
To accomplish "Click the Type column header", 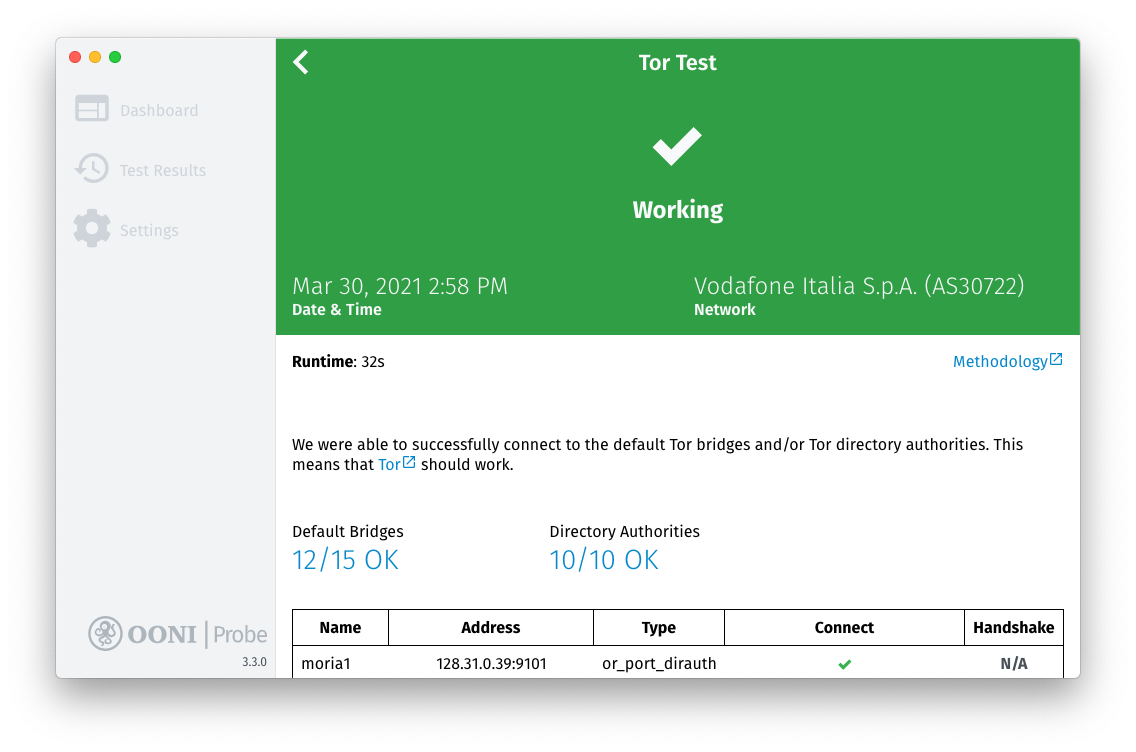I will 658,628.
